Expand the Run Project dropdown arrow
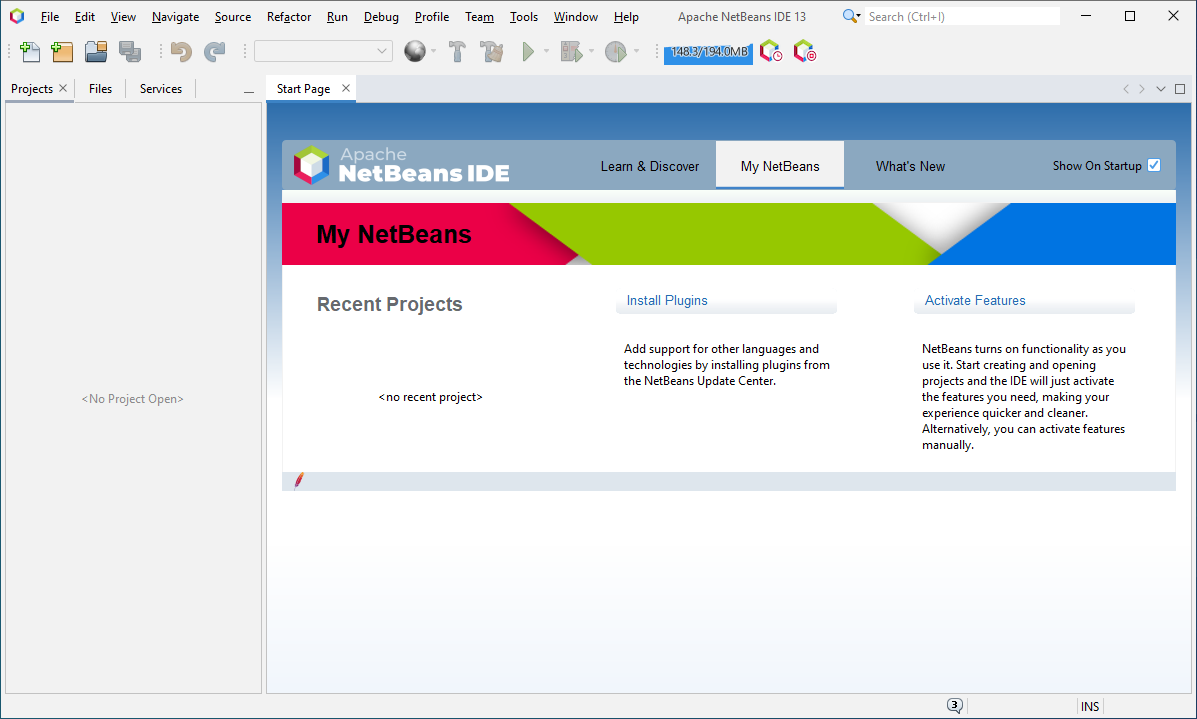The width and height of the screenshot is (1197, 719). (547, 52)
